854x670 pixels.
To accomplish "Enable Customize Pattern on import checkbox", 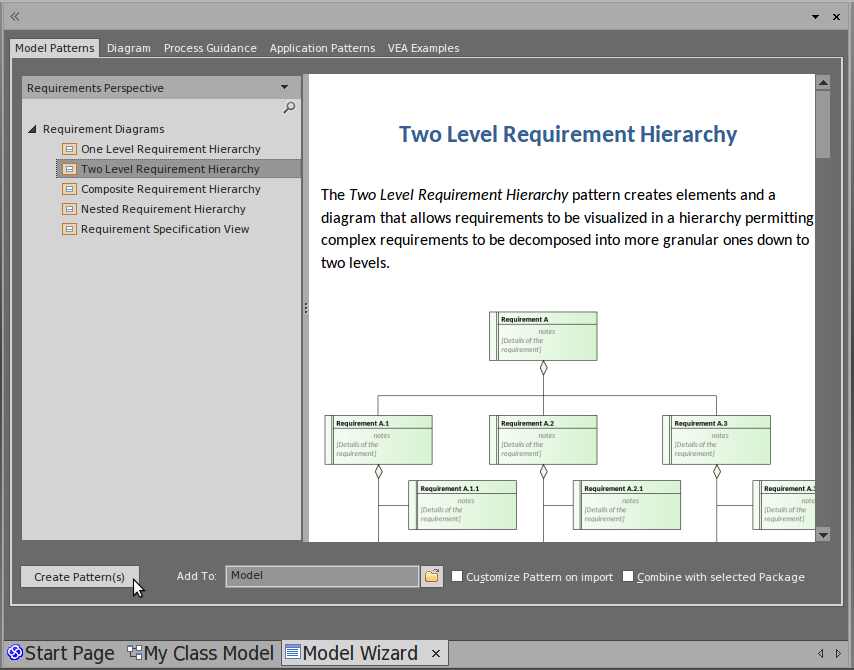I will (457, 577).
